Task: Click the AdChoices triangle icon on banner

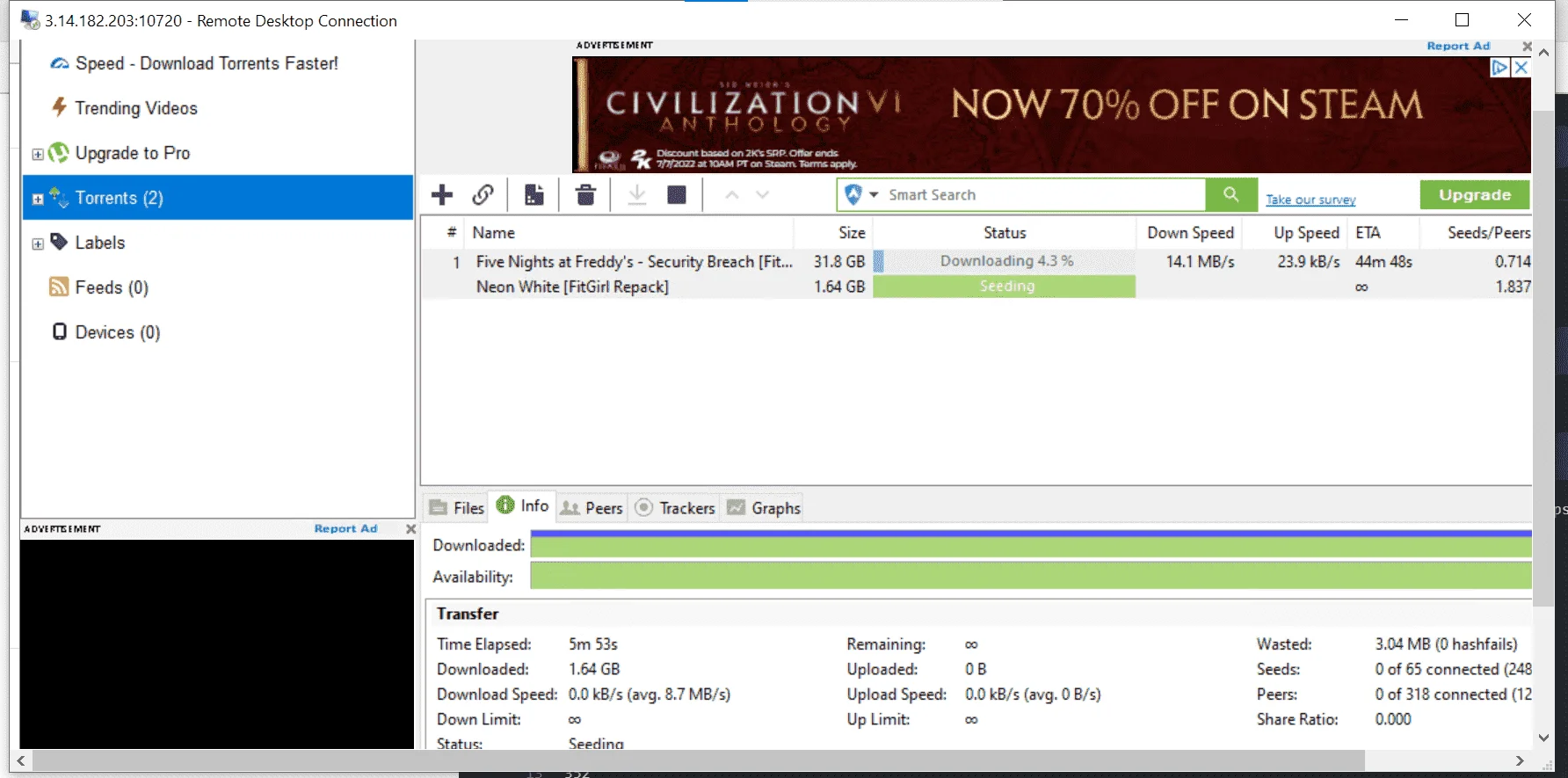Action: point(1499,68)
